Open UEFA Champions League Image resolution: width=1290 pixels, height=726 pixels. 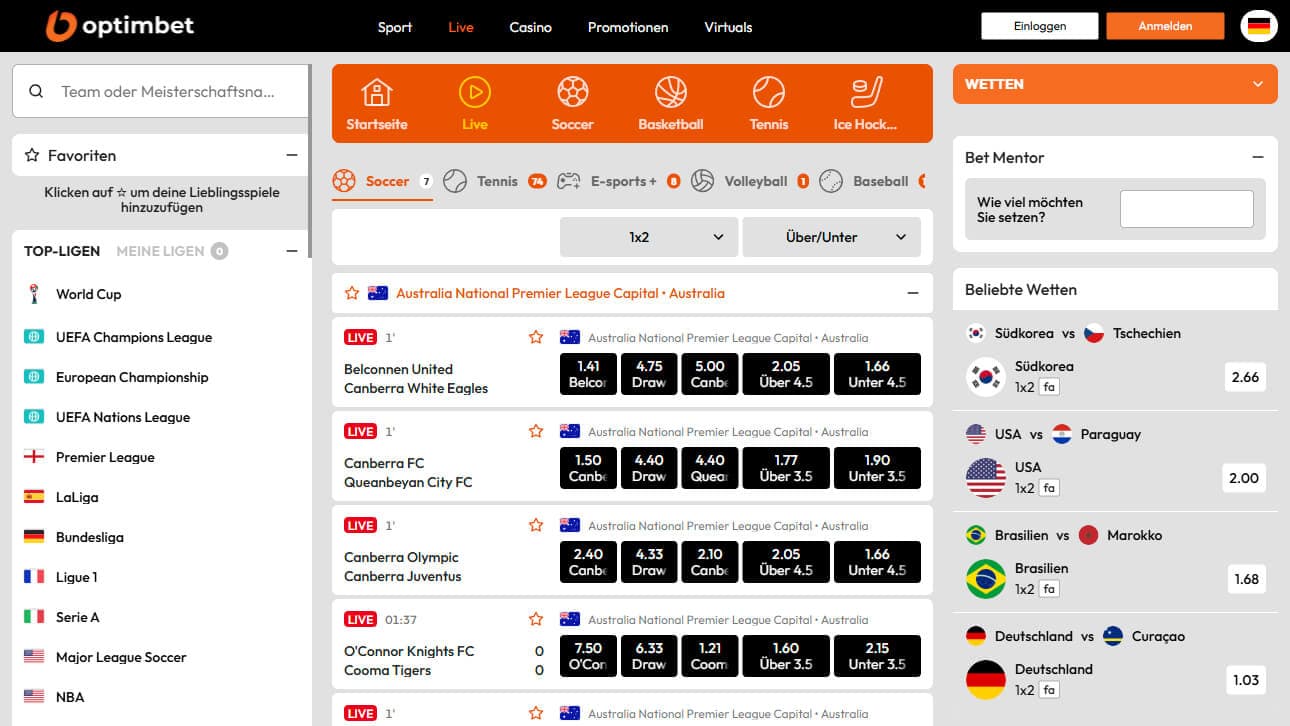point(133,337)
